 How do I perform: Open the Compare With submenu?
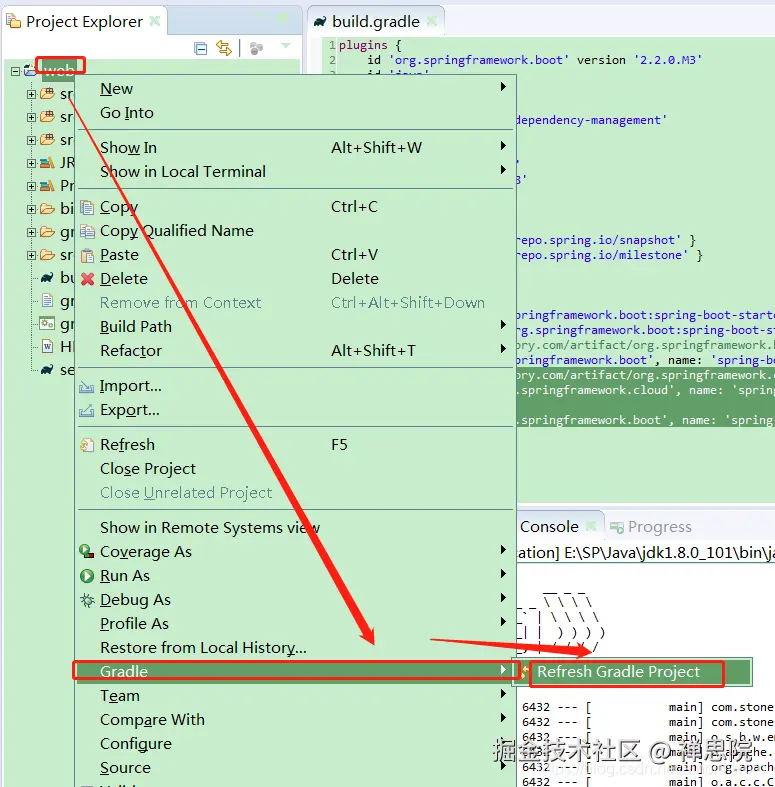(296, 720)
